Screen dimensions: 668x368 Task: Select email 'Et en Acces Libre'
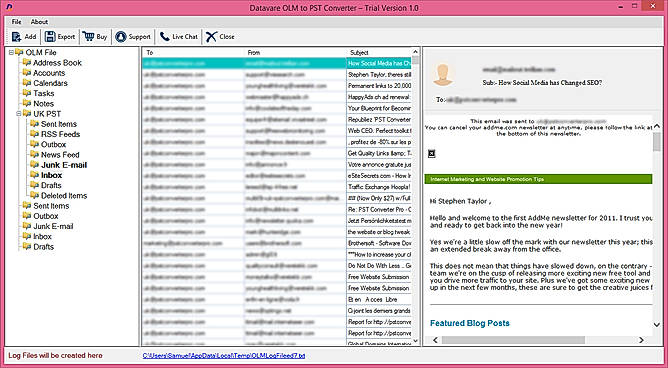[x=277, y=299]
